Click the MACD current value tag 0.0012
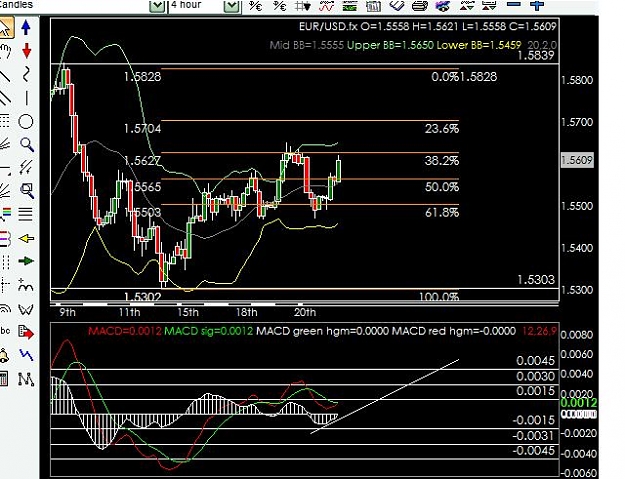Screen dimensions: 625x479 pyautogui.click(x=579, y=403)
